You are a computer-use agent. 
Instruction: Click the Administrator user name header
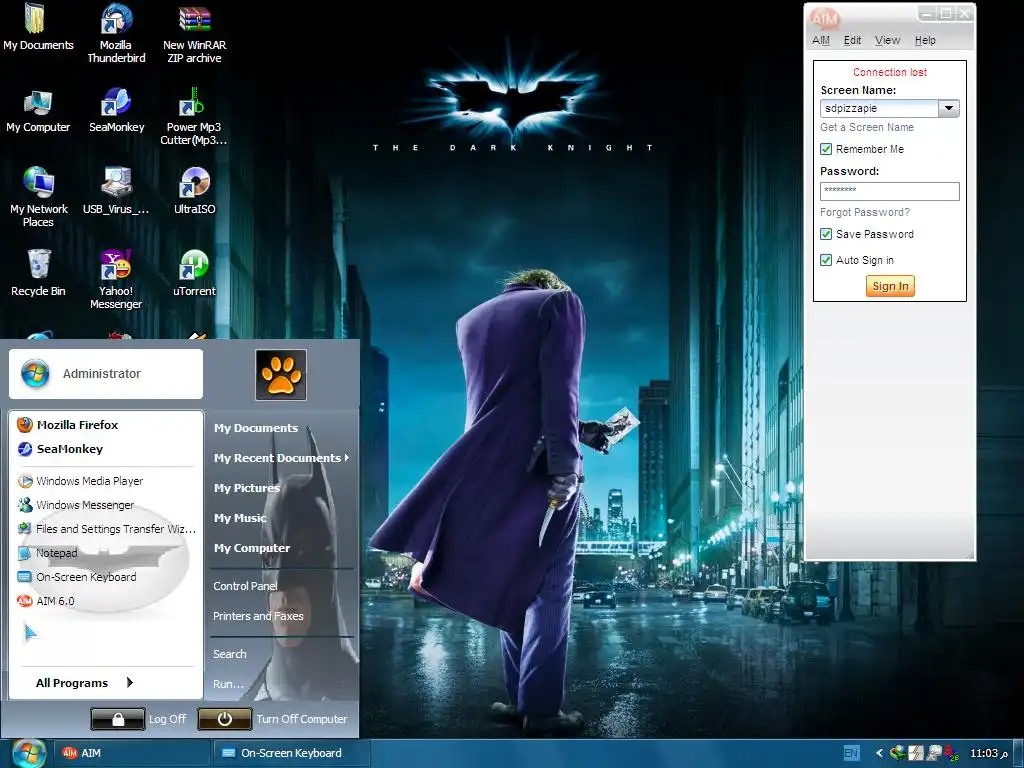(x=106, y=374)
